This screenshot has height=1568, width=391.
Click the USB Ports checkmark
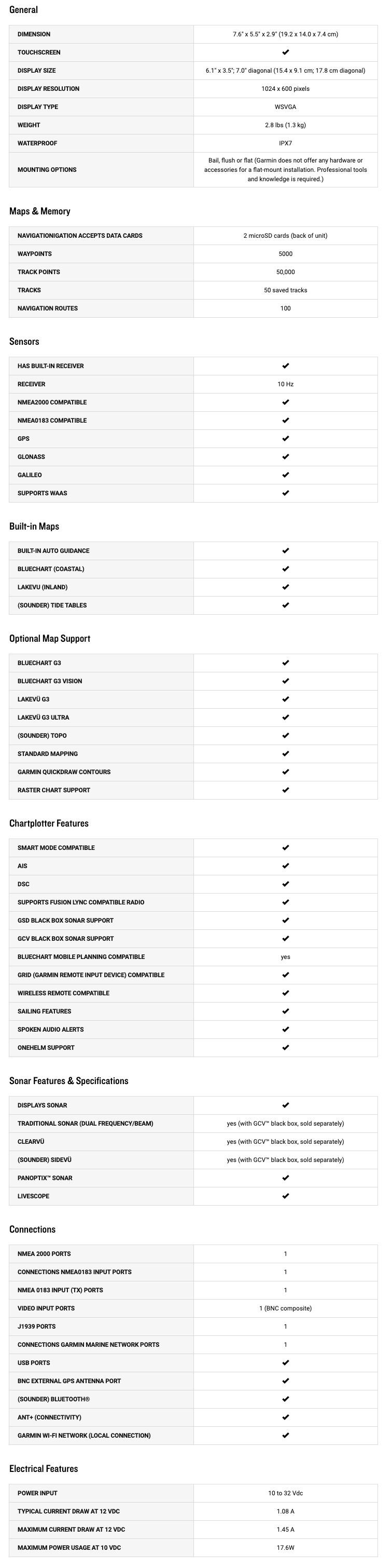pyautogui.click(x=285, y=1362)
